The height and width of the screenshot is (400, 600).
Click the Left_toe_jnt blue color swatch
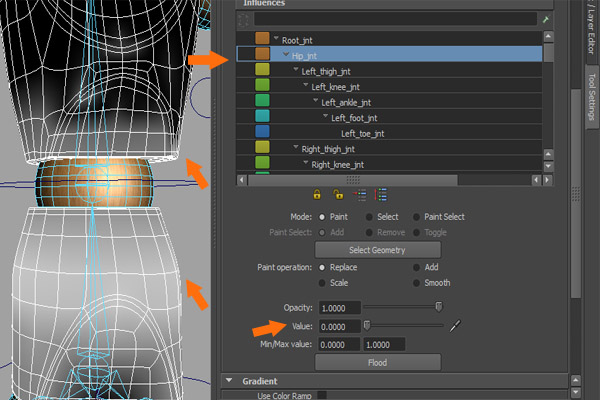(x=262, y=132)
